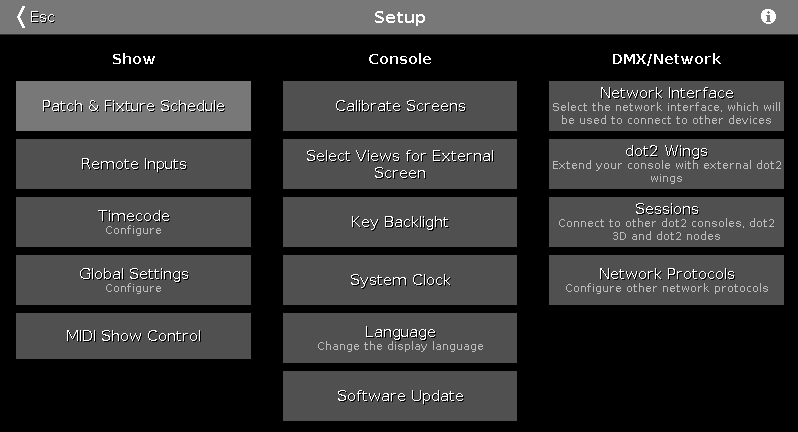Open System Clock settings
Screen dimensions: 798x432
[400, 280]
